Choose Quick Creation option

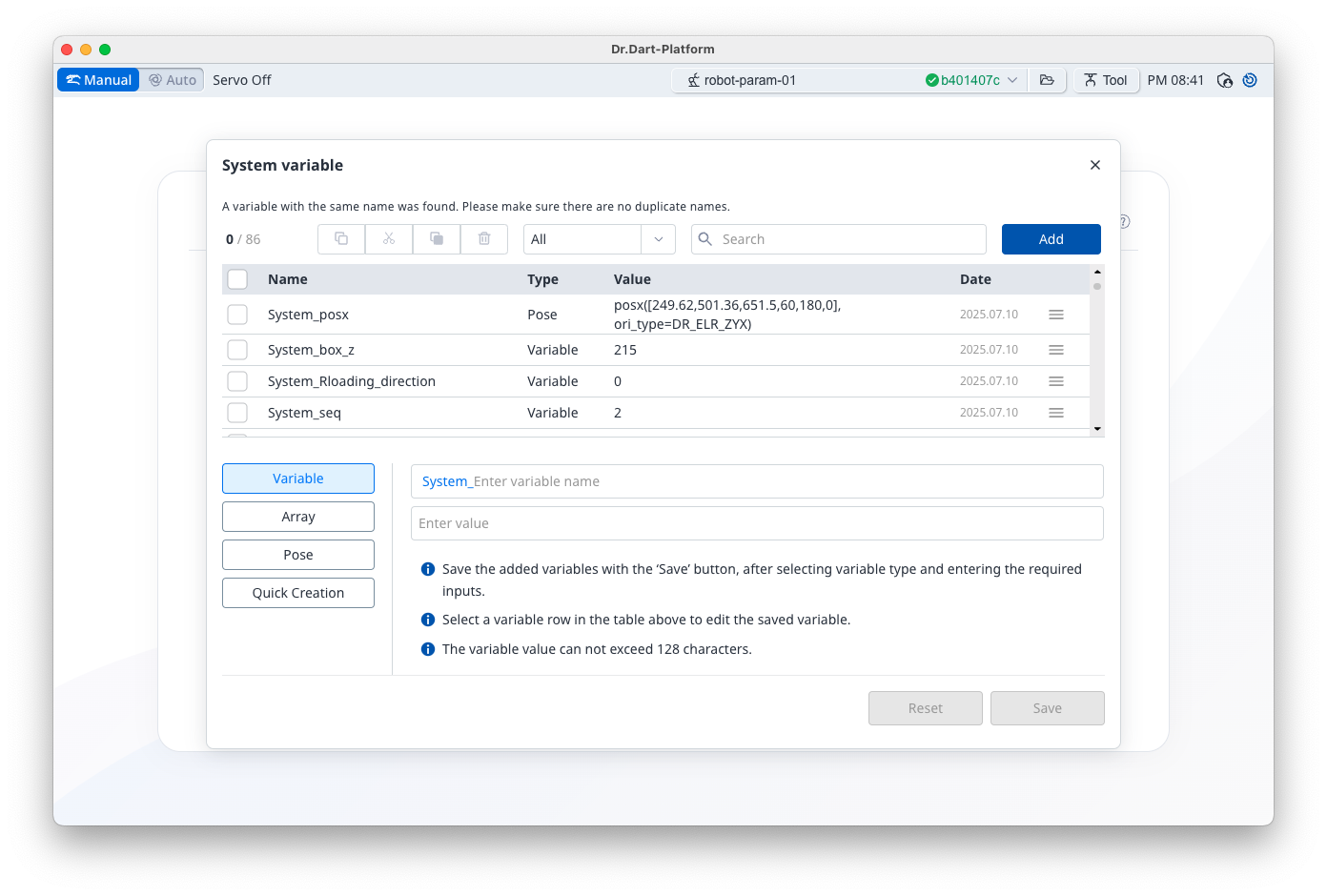pyautogui.click(x=298, y=593)
